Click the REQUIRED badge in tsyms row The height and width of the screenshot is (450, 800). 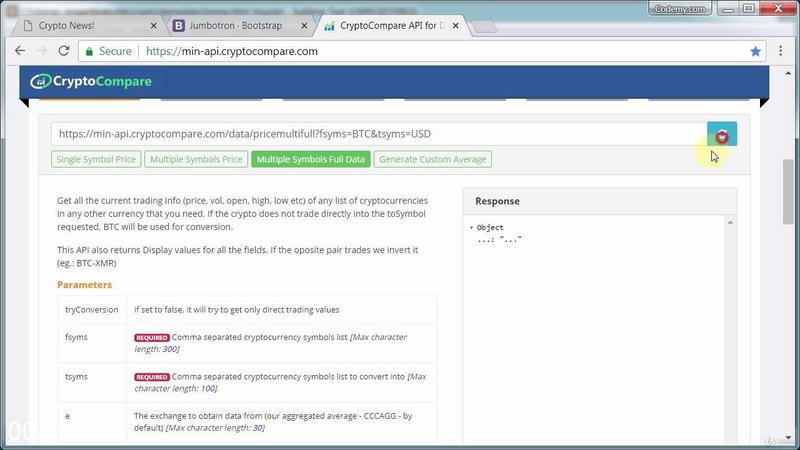(152, 377)
